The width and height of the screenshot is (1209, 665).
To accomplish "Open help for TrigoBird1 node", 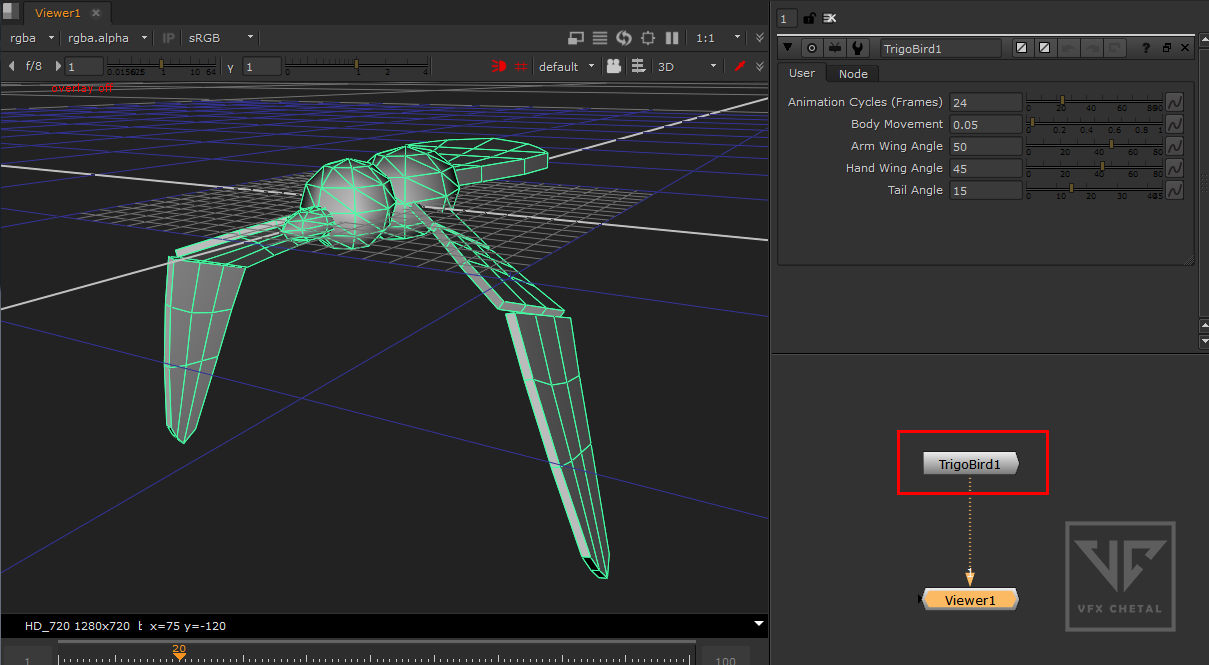I will [1146, 48].
